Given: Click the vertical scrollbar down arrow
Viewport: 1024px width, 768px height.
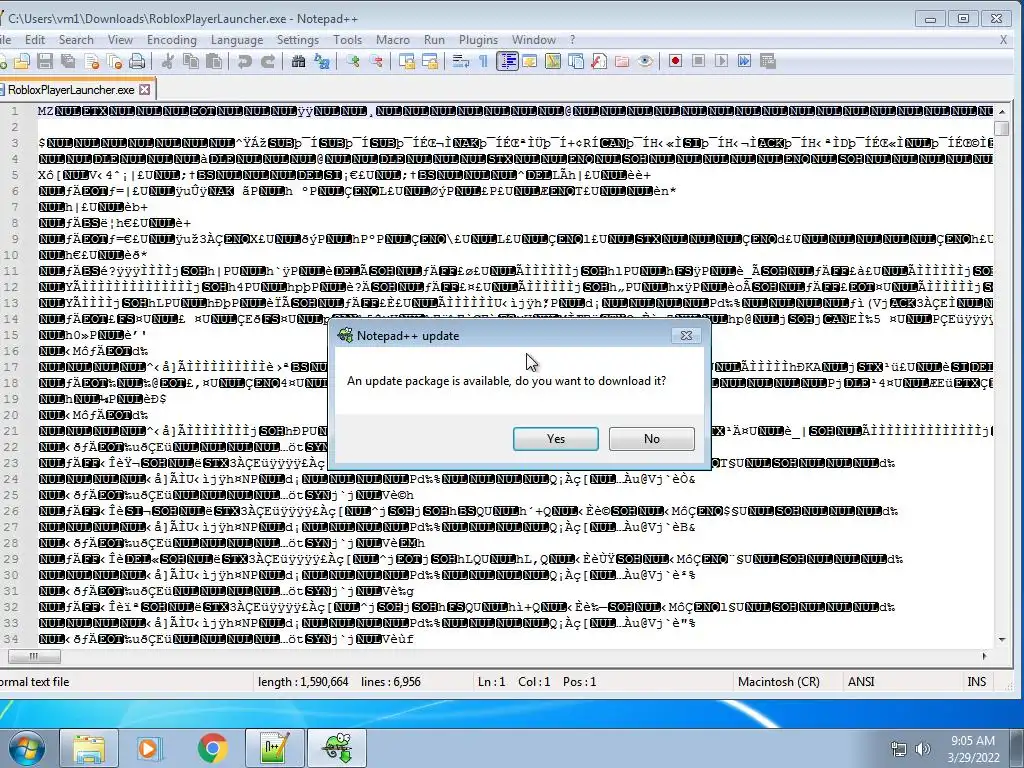Looking at the screenshot, I should coord(1002,639).
